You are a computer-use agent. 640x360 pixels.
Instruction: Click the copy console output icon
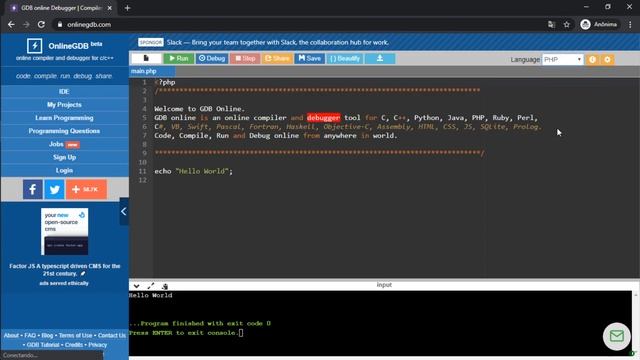(x=165, y=286)
